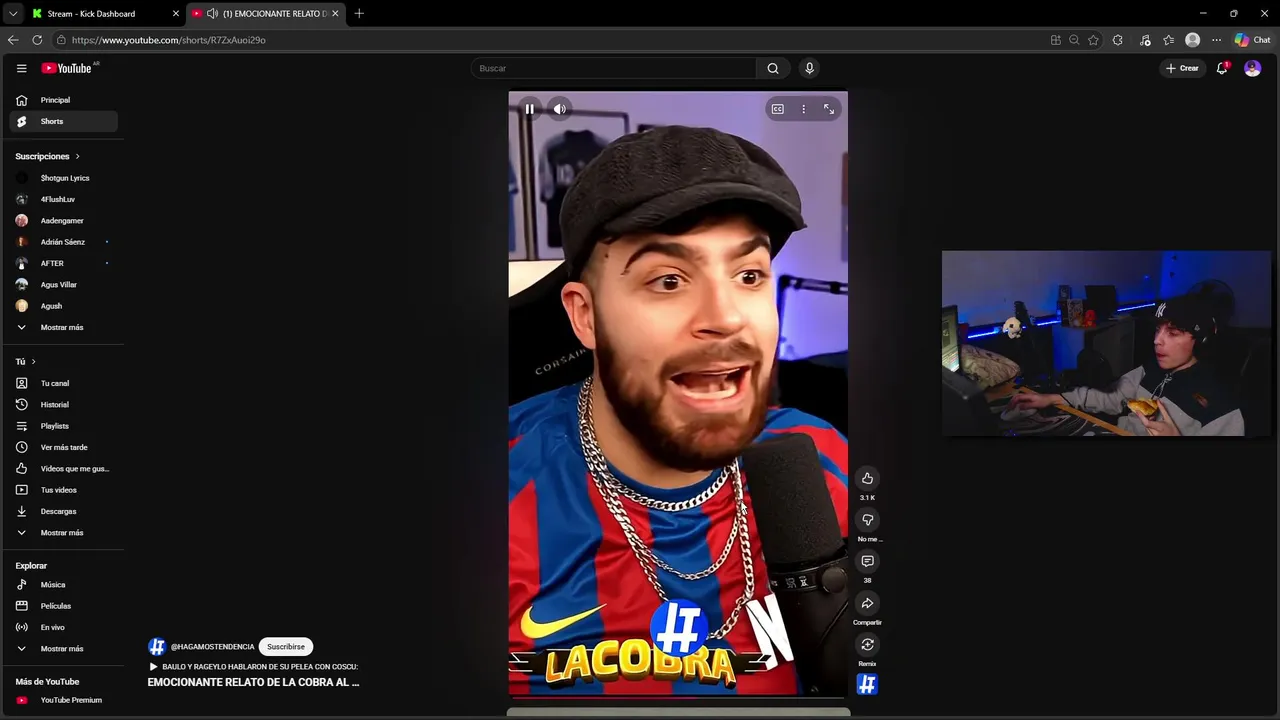The height and width of the screenshot is (720, 1280).
Task: Dislike the Short with thumbs down
Action: [x=867, y=520]
